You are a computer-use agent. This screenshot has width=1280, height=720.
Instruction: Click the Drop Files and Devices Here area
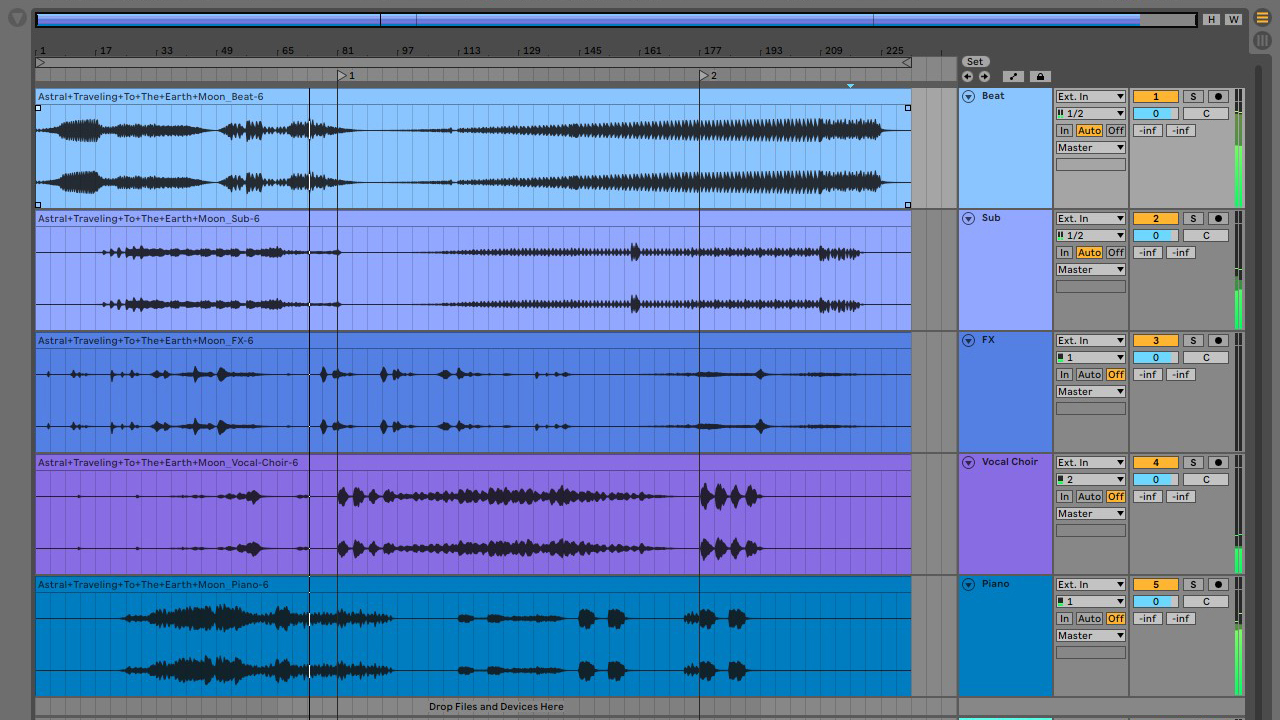(x=496, y=706)
